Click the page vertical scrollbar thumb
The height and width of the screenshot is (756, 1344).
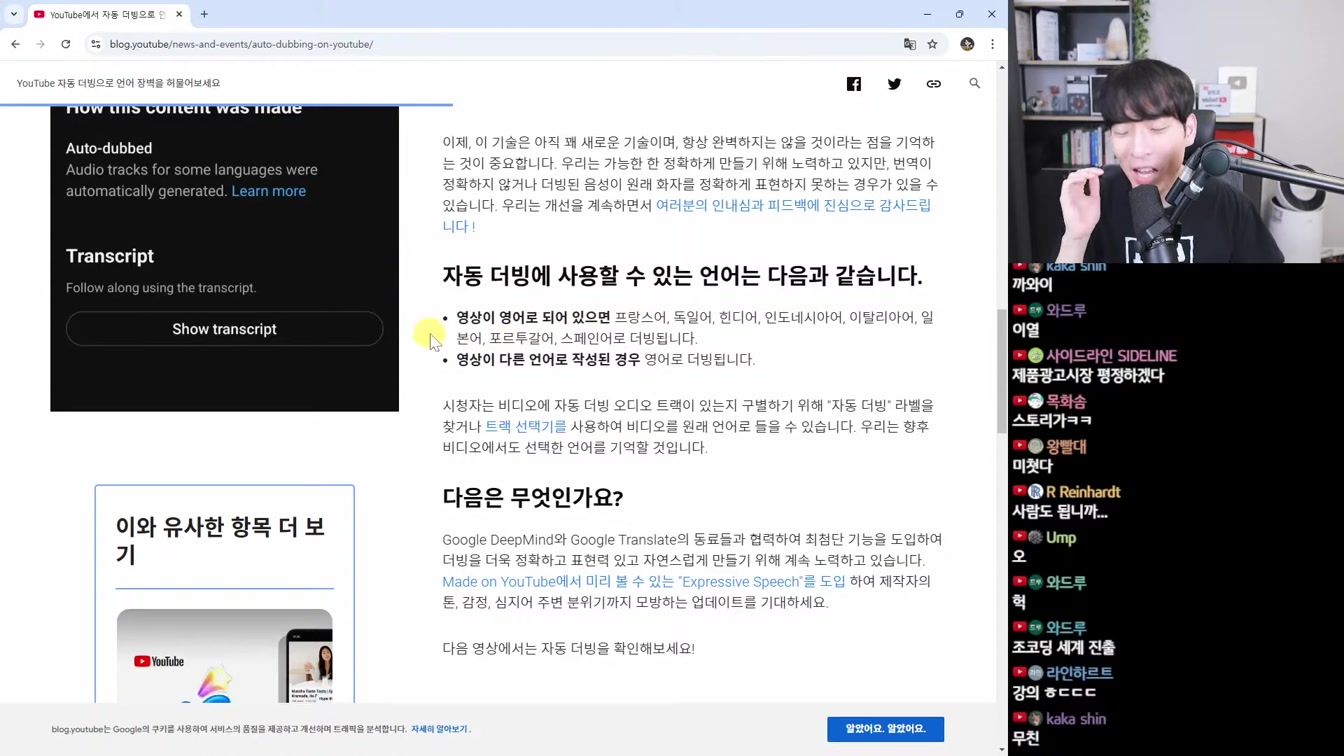(x=1002, y=370)
